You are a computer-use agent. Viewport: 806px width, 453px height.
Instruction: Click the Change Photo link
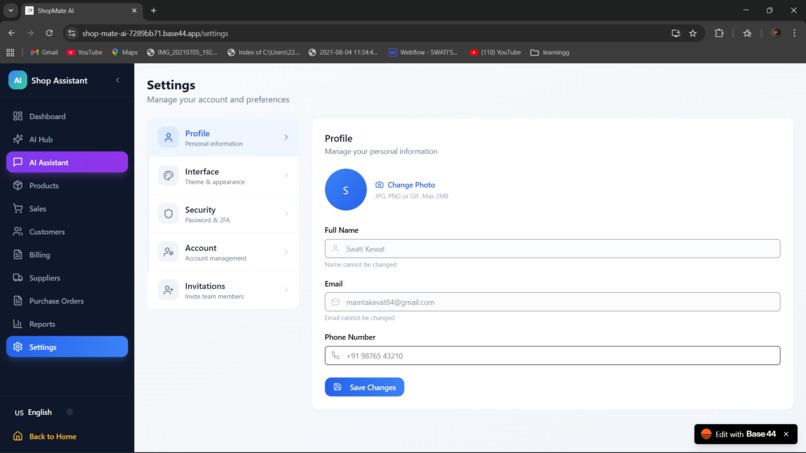pyautogui.click(x=405, y=185)
